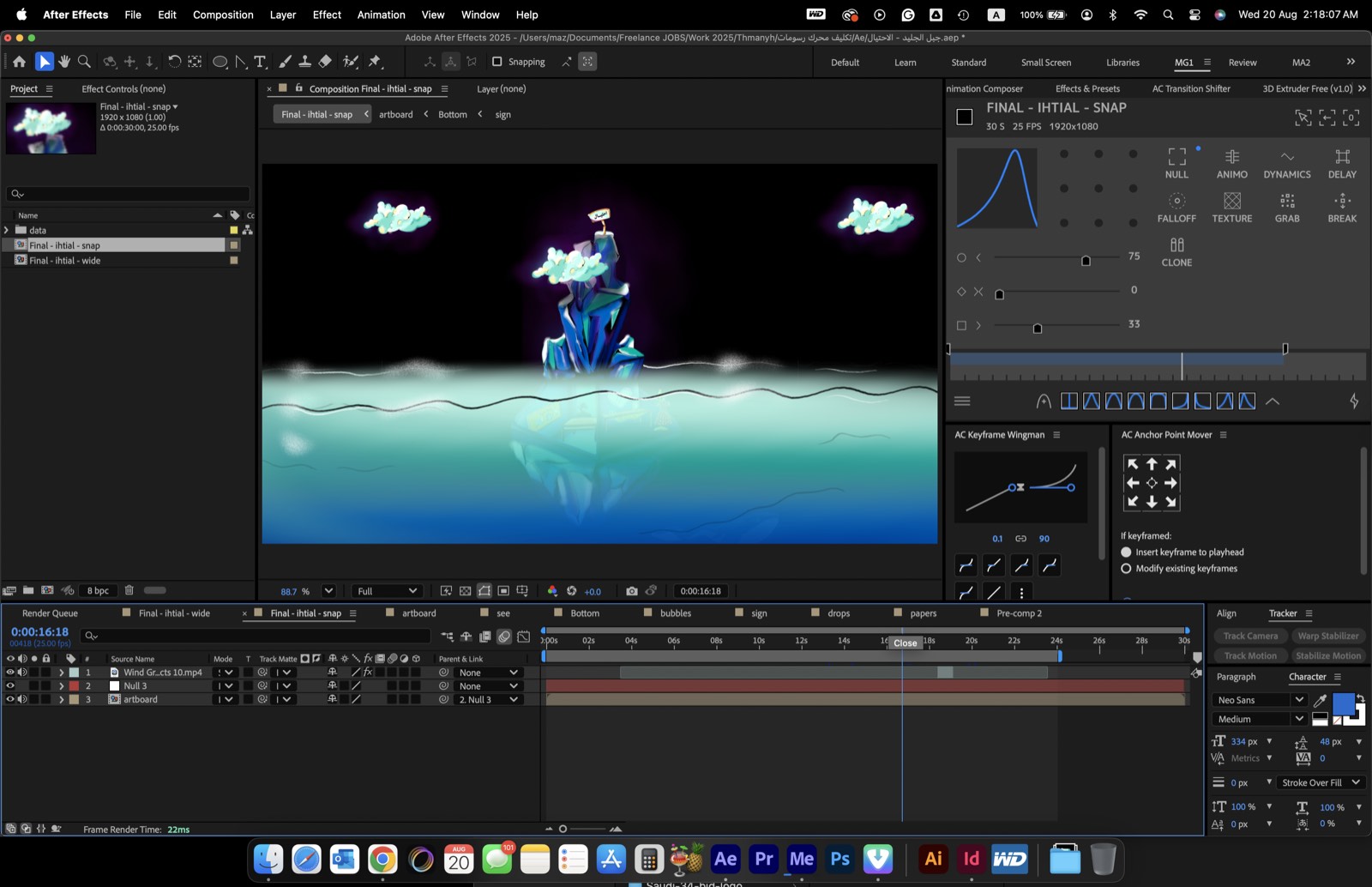Select the Type tool
1372x887 pixels.
click(x=260, y=62)
